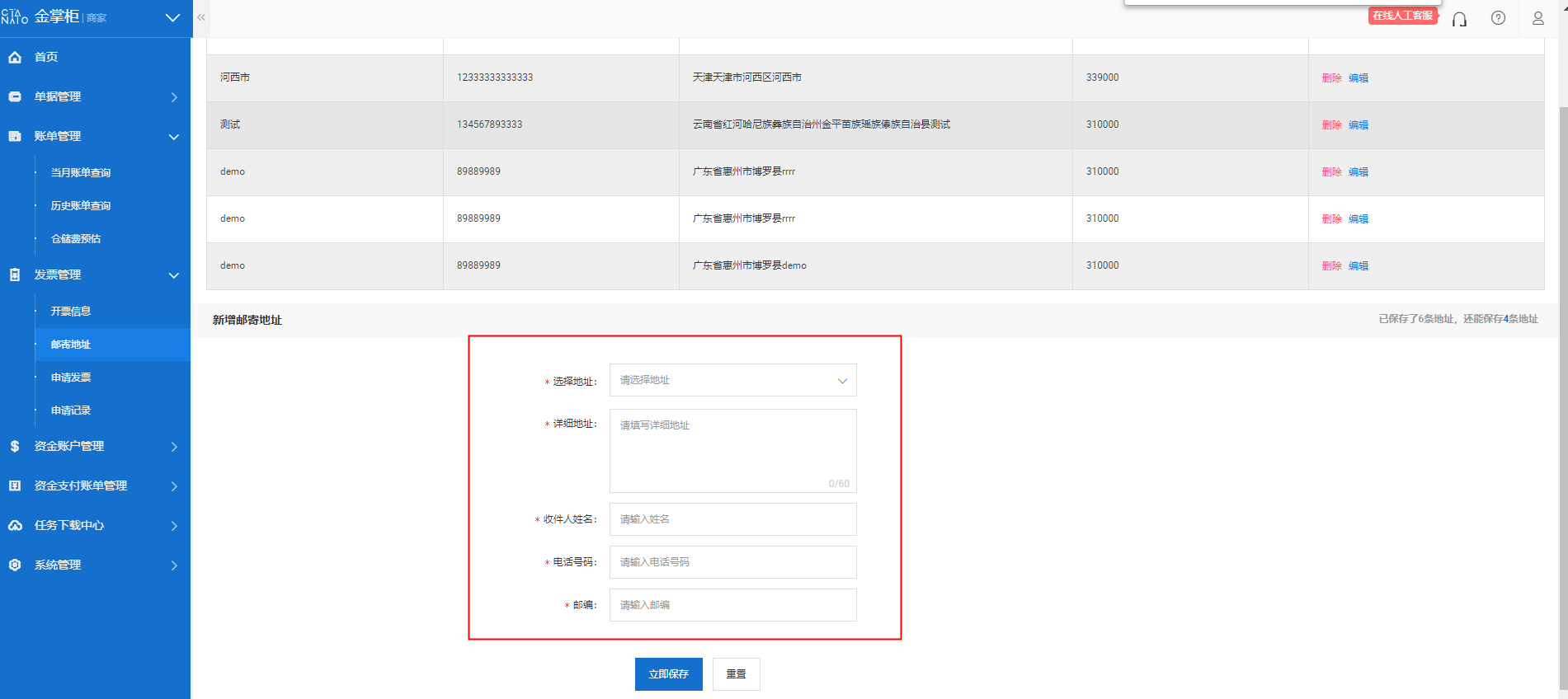Viewport: 1568px width, 699px height.
Task: Open 仓储费预估 menu item
Action: click(x=75, y=238)
